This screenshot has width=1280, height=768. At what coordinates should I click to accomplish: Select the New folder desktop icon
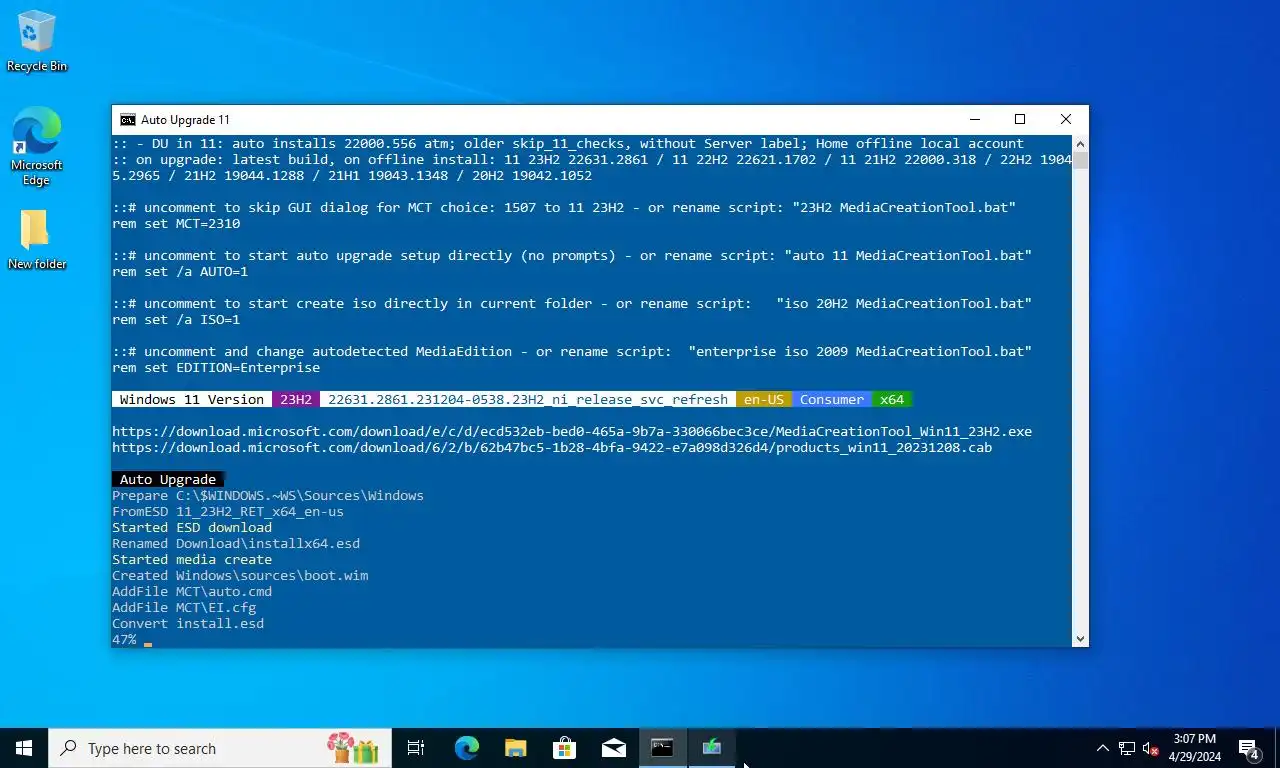tap(36, 239)
